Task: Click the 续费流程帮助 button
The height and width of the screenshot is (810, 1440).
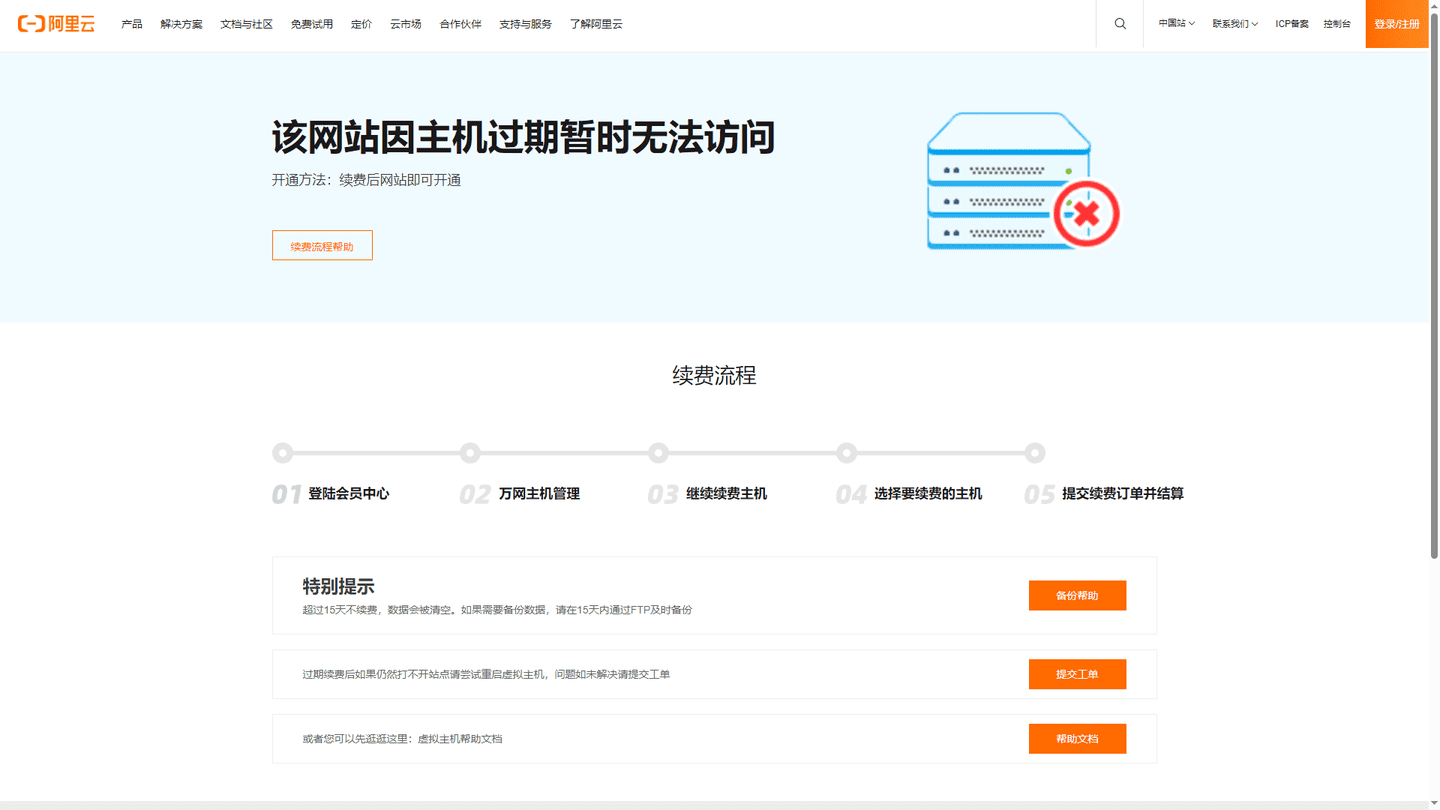Action: 322,245
